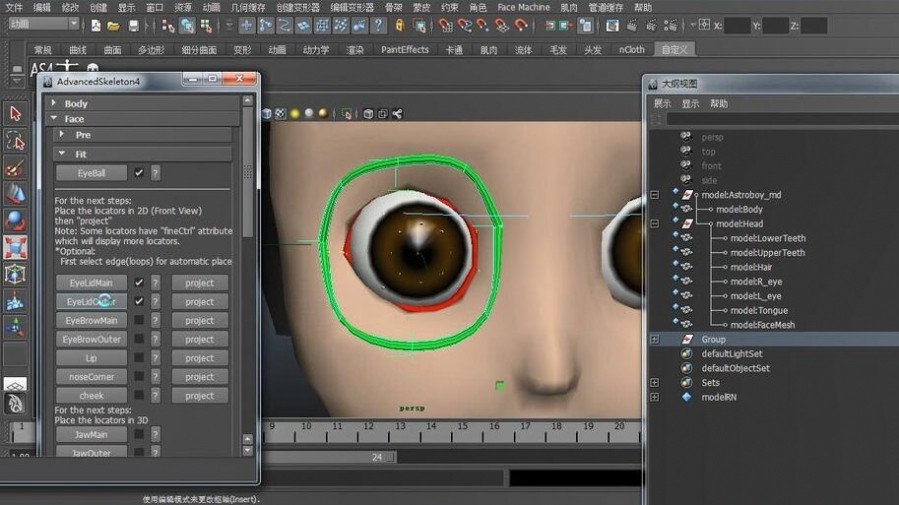Image resolution: width=899 pixels, height=505 pixels.
Task: Open the 骨架 menu in main menu bar
Action: point(393,7)
